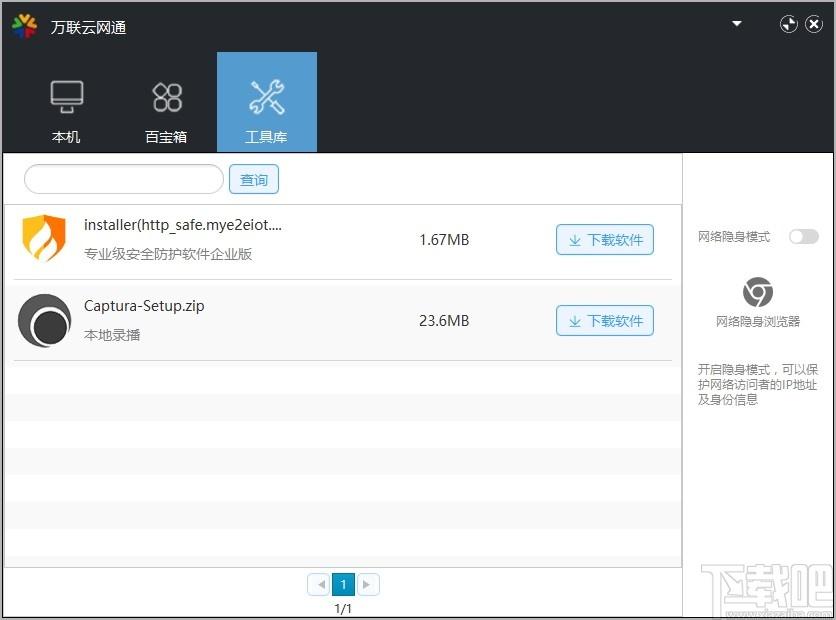Viewport: 836px width, 620px height.
Task: Click the 查询 search button
Action: click(x=254, y=179)
